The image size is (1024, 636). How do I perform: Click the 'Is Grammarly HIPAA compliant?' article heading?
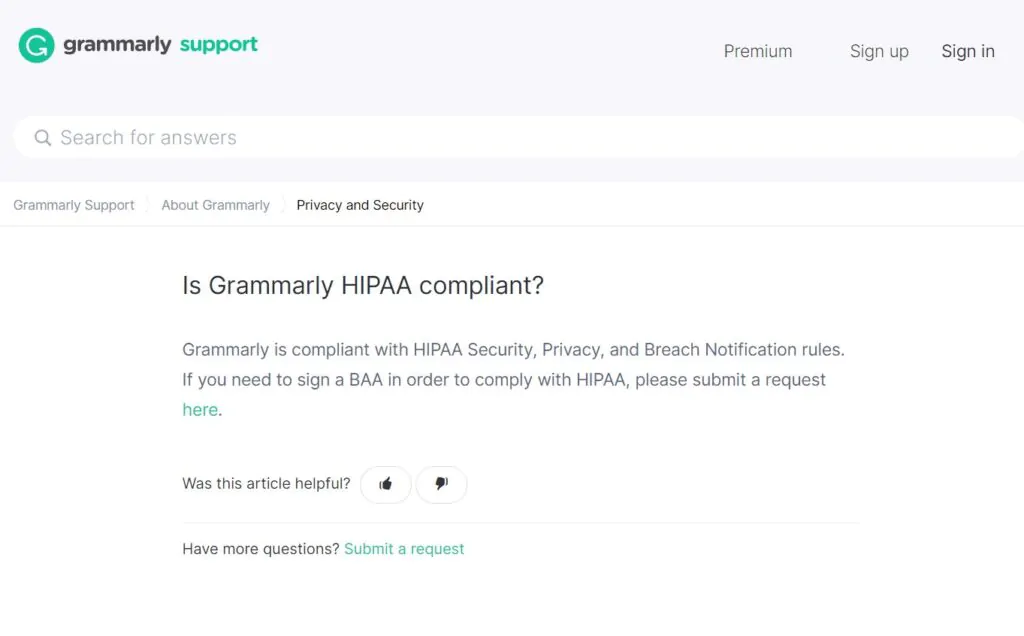362,286
